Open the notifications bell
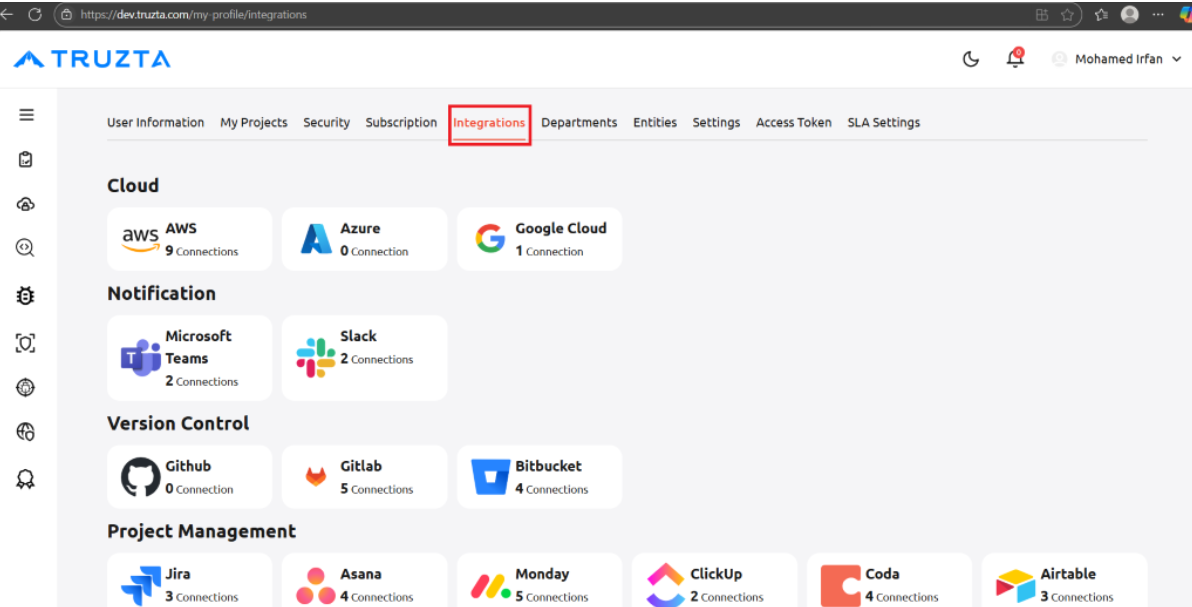 click(x=1015, y=58)
